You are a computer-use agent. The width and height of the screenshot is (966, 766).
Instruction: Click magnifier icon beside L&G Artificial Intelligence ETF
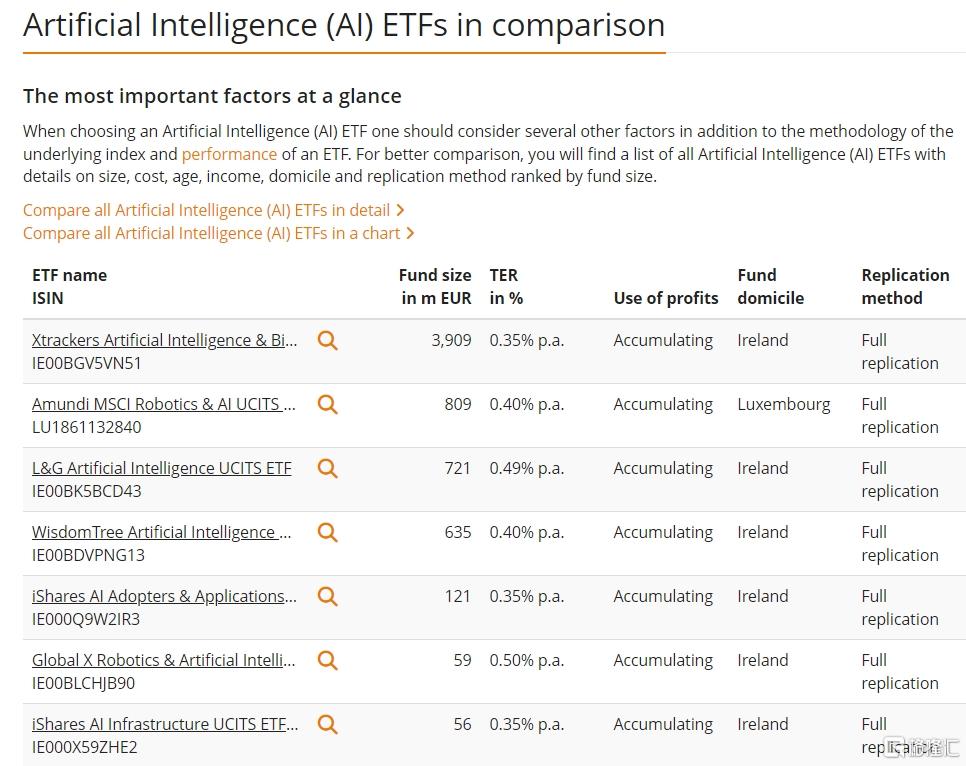coord(327,468)
